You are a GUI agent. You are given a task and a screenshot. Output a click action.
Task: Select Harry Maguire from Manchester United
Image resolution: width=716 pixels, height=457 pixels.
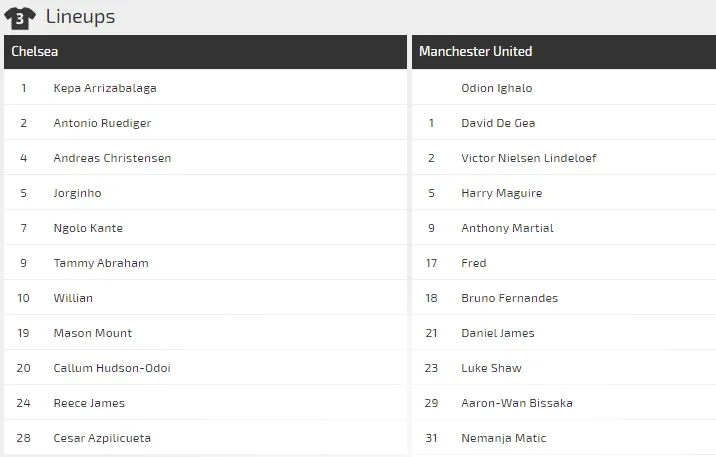502,193
